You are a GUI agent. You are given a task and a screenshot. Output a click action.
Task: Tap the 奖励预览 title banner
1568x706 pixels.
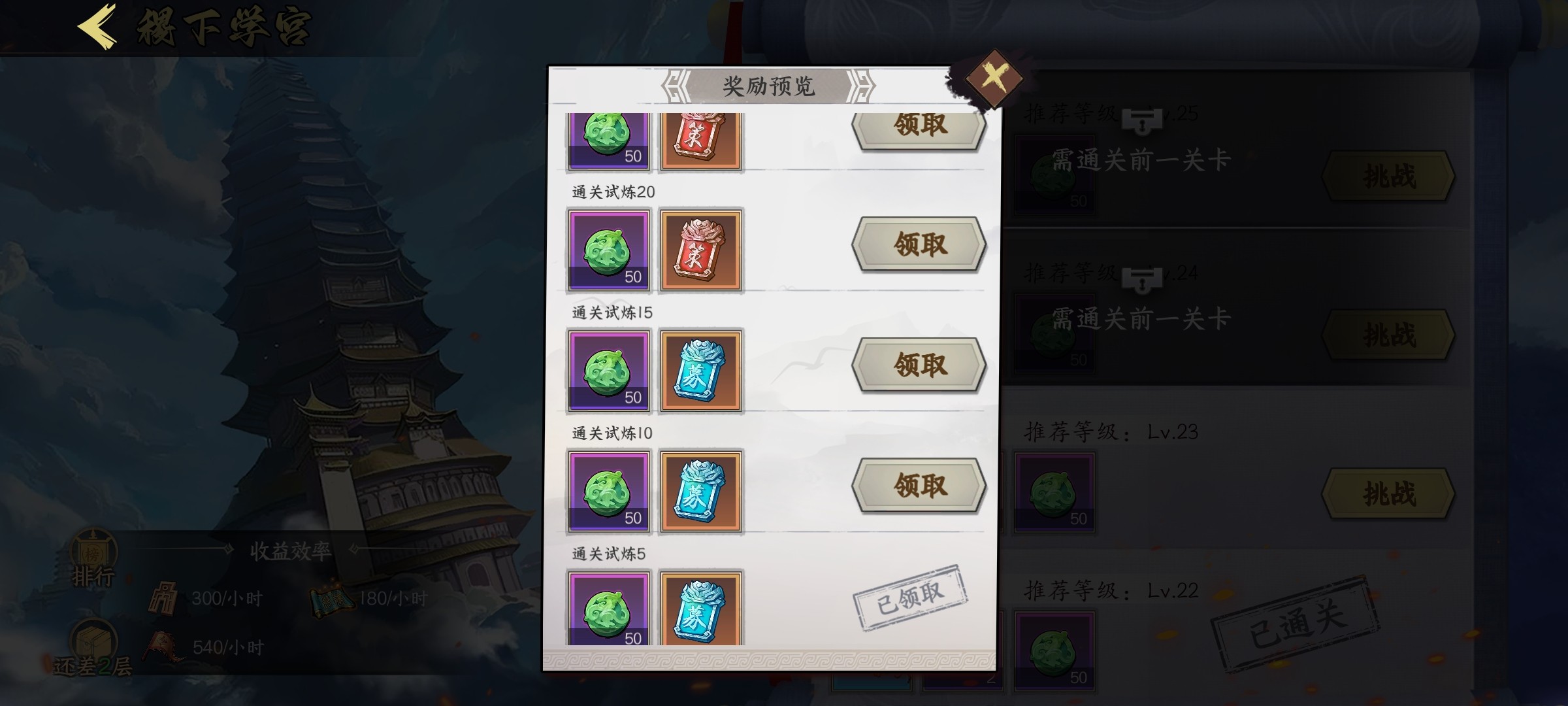(x=768, y=86)
